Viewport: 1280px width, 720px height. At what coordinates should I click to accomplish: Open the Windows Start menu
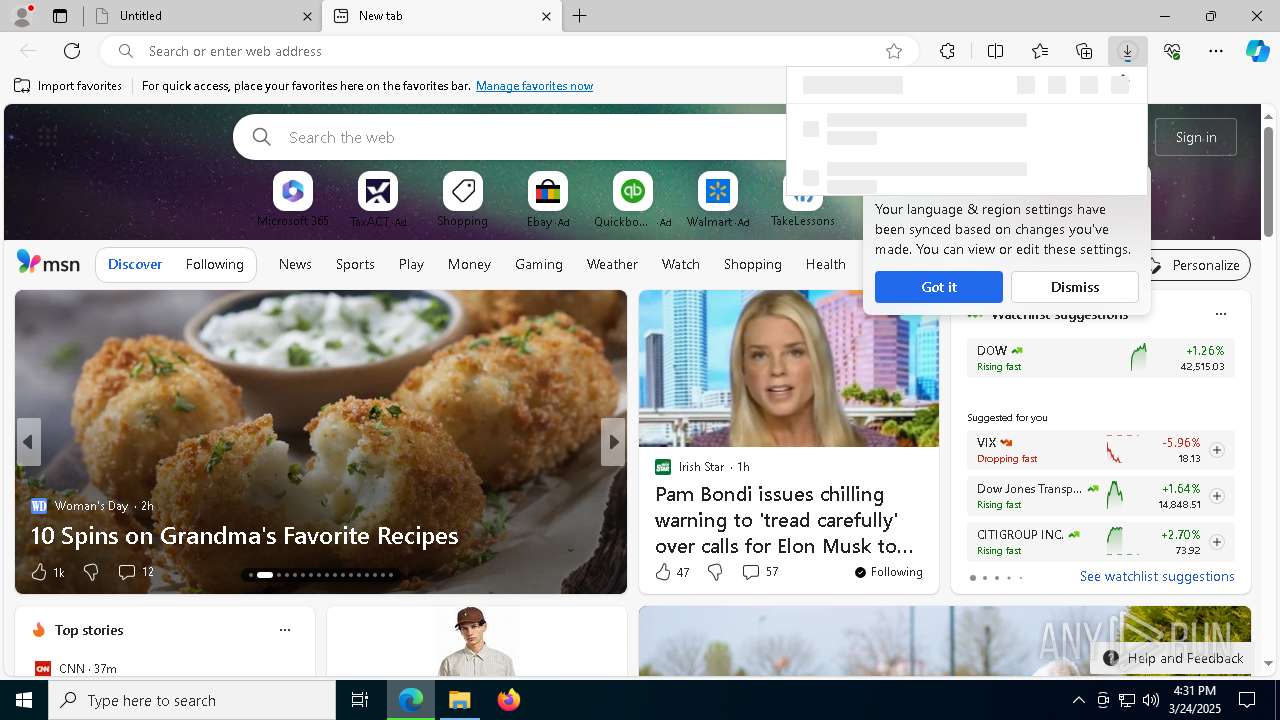pos(24,700)
